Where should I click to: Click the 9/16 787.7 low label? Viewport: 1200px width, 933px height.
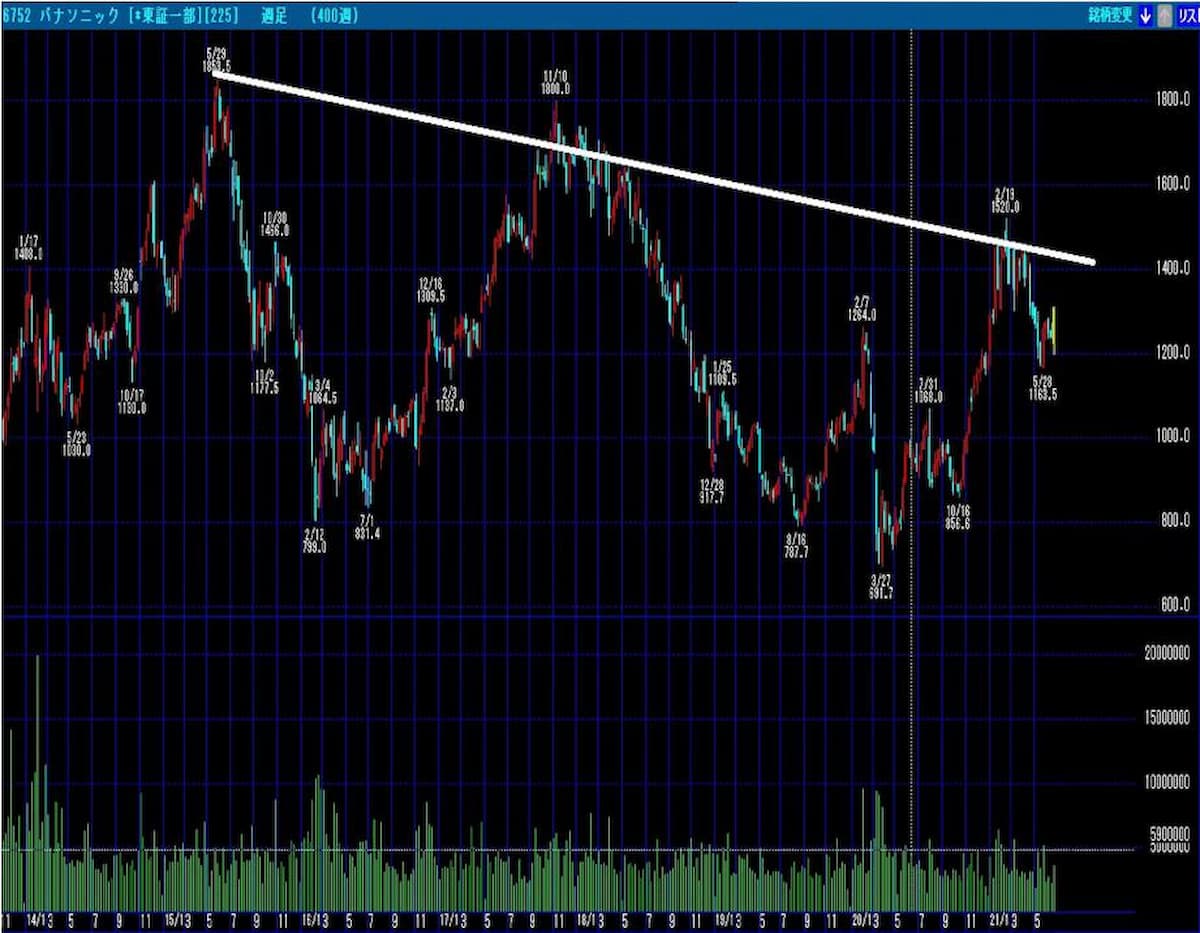(797, 544)
